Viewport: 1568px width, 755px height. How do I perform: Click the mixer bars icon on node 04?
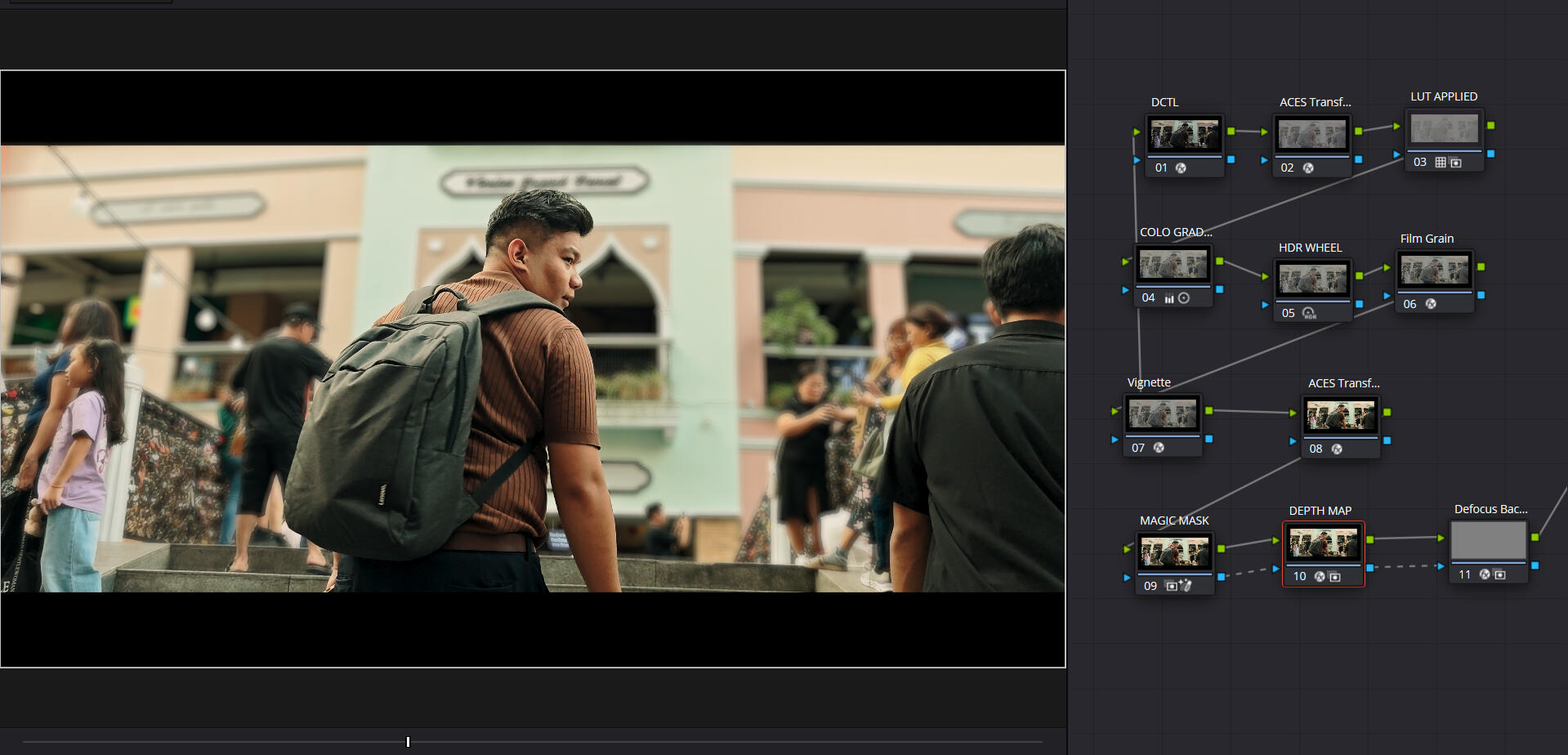pos(1169,299)
